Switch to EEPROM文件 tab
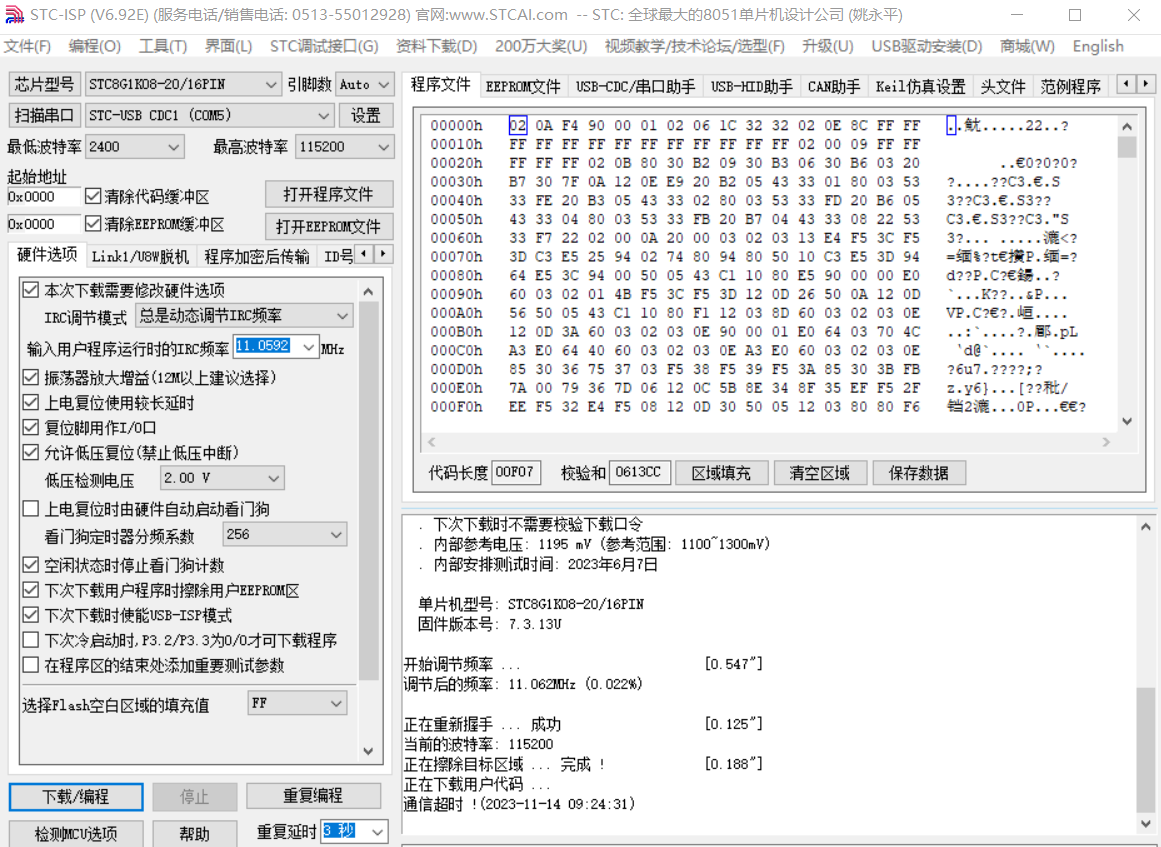Viewport: 1161px width, 847px height. (x=523, y=87)
